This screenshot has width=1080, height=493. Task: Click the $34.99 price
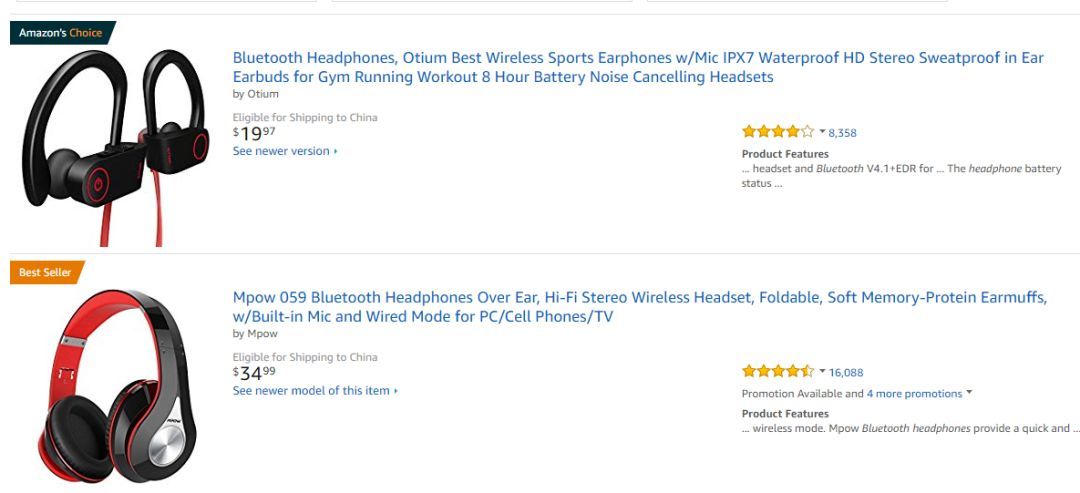pos(254,373)
